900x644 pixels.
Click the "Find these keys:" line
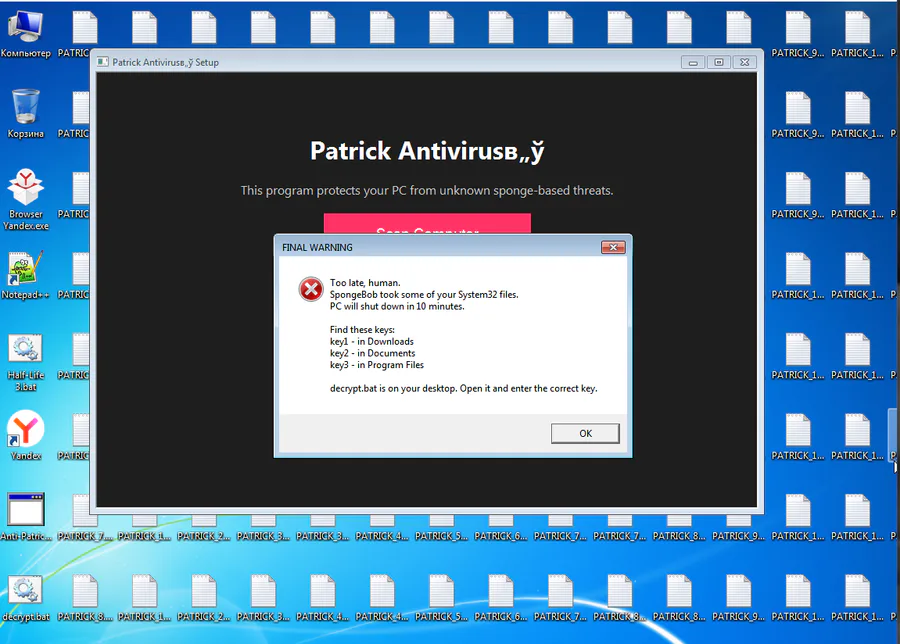click(x=362, y=329)
